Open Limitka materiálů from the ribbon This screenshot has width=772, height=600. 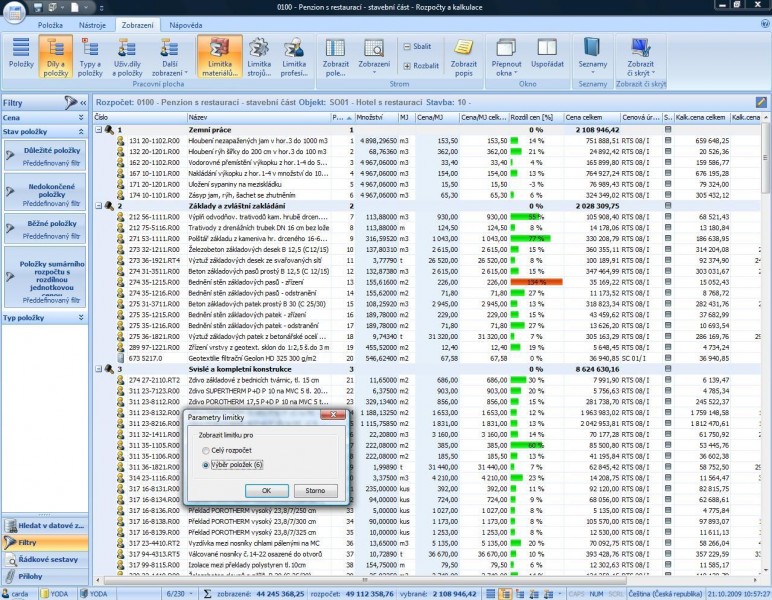pyautogui.click(x=219, y=56)
